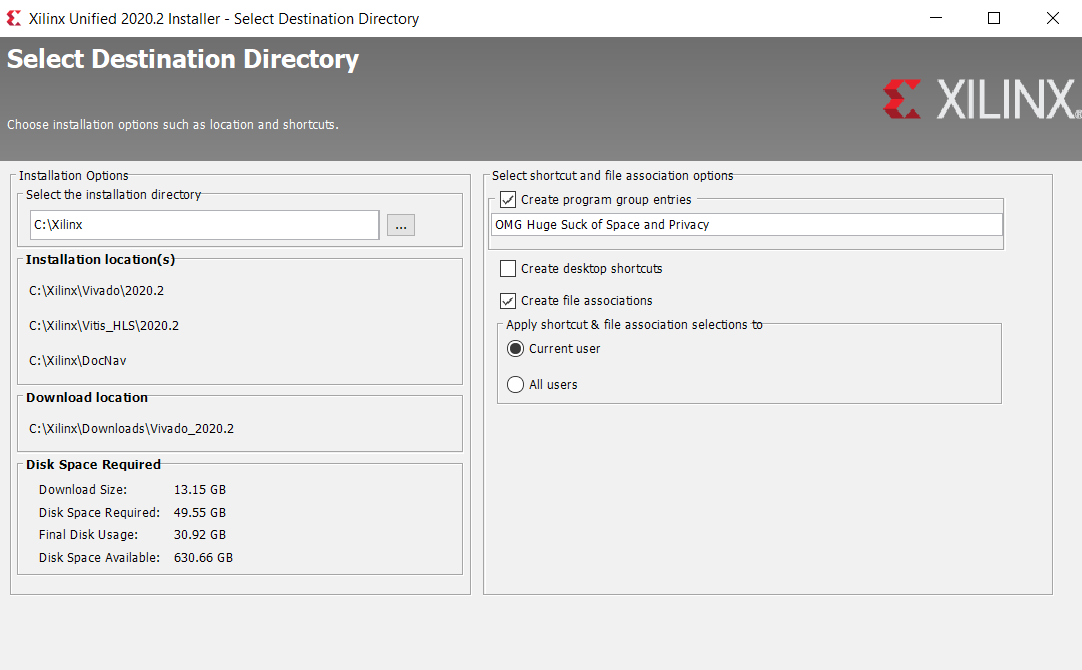
Task: Click the 'Installation location(s)' group label
Action: [101, 259]
